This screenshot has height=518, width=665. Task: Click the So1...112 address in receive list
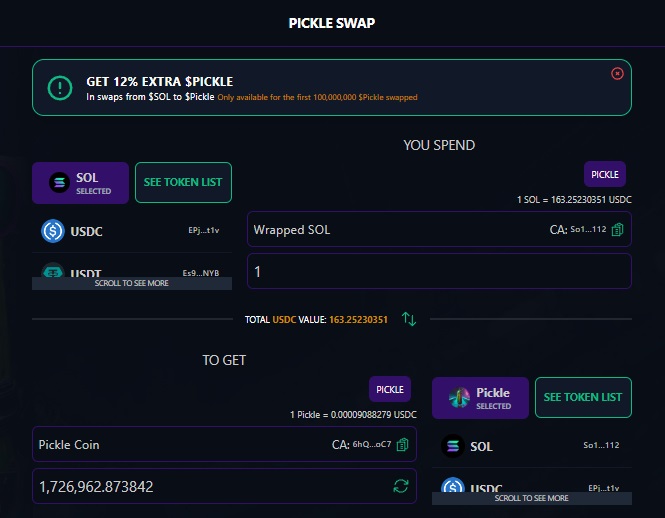(x=601, y=445)
